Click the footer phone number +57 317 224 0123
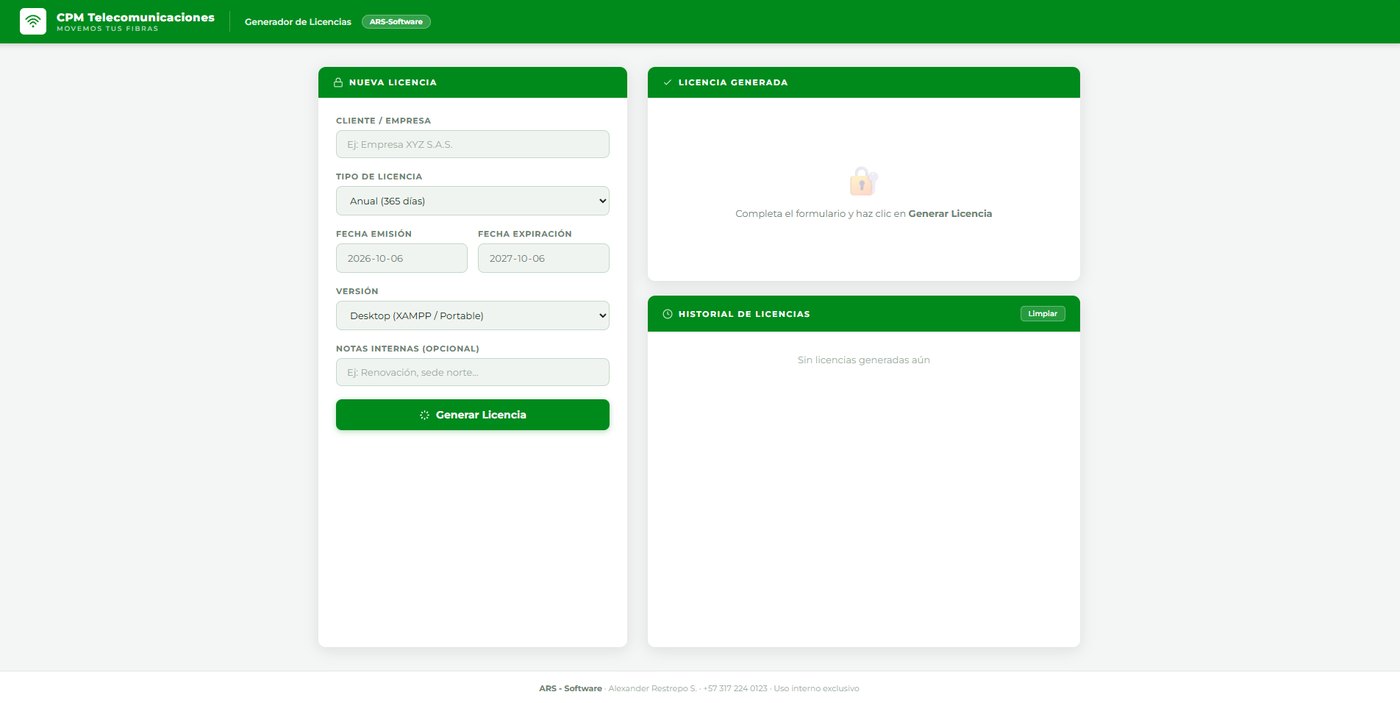 (735, 689)
